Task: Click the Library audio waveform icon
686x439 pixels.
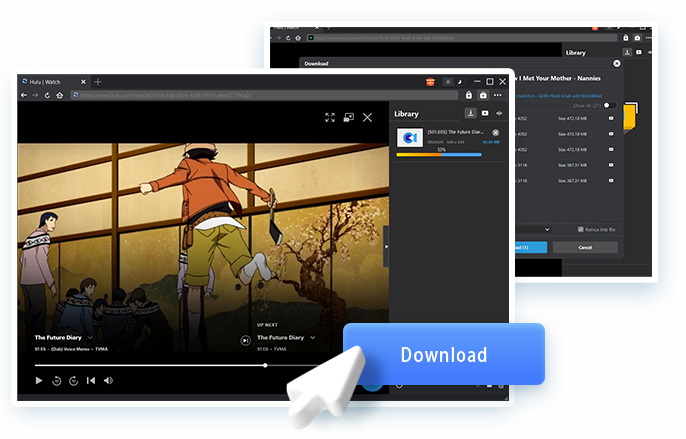Action: click(499, 113)
